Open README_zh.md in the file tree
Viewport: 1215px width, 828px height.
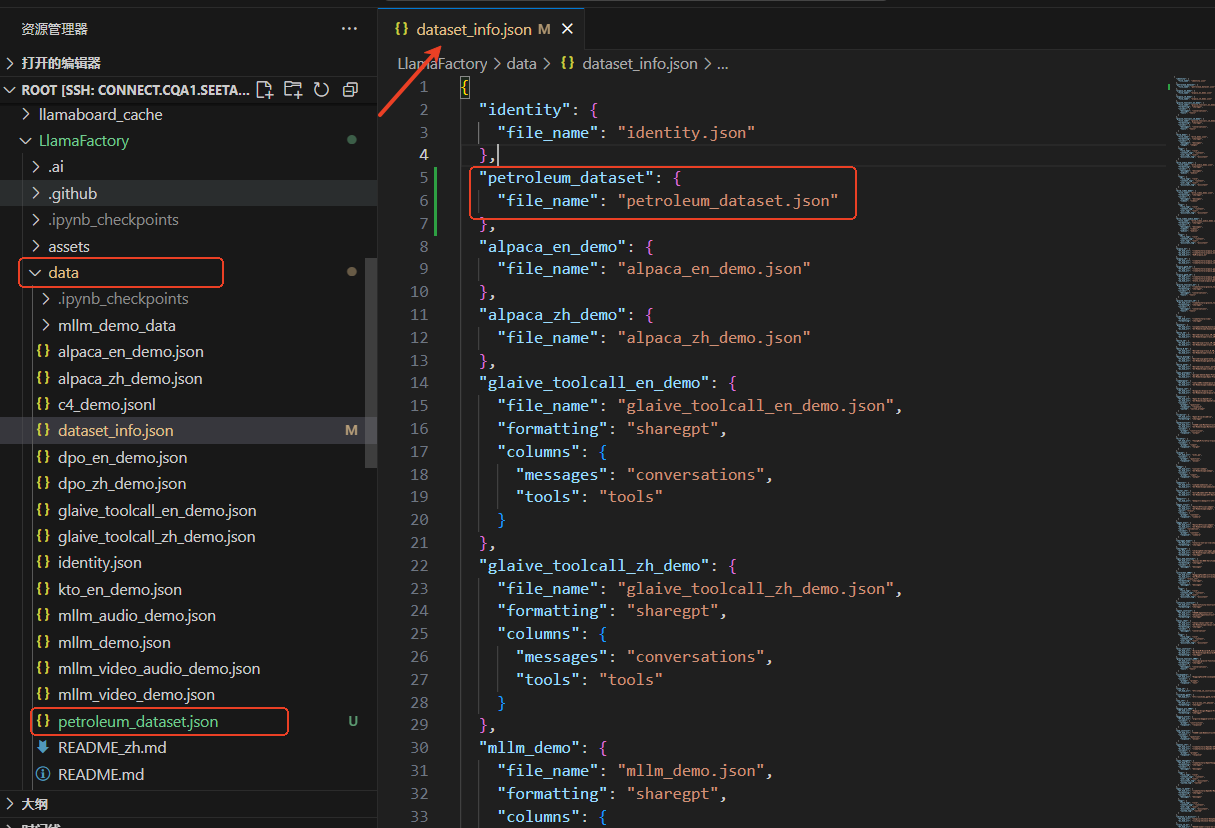pyautogui.click(x=112, y=748)
